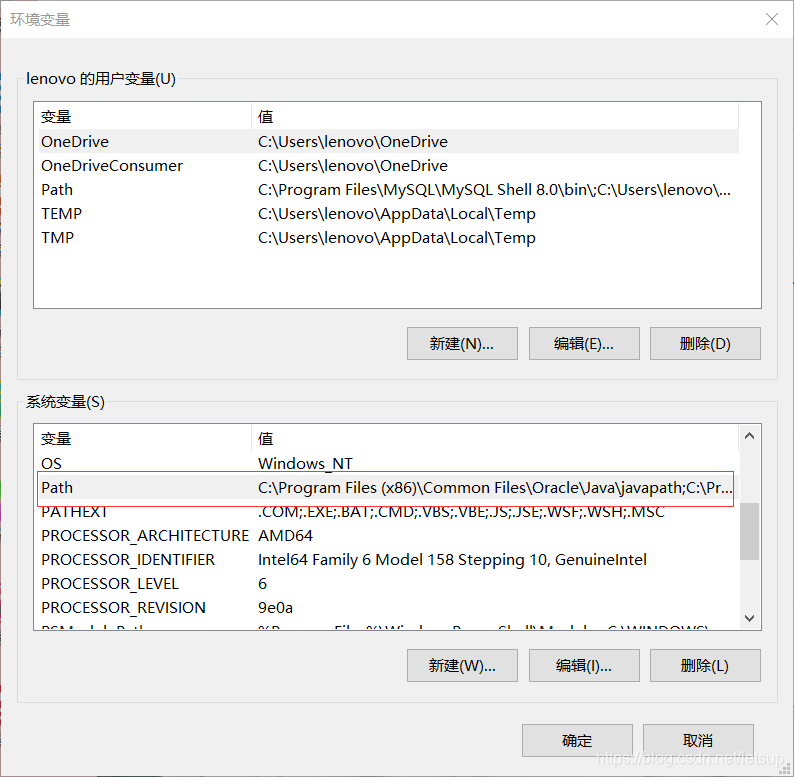Click the Windows_NT value cell

pyautogui.click(x=305, y=463)
